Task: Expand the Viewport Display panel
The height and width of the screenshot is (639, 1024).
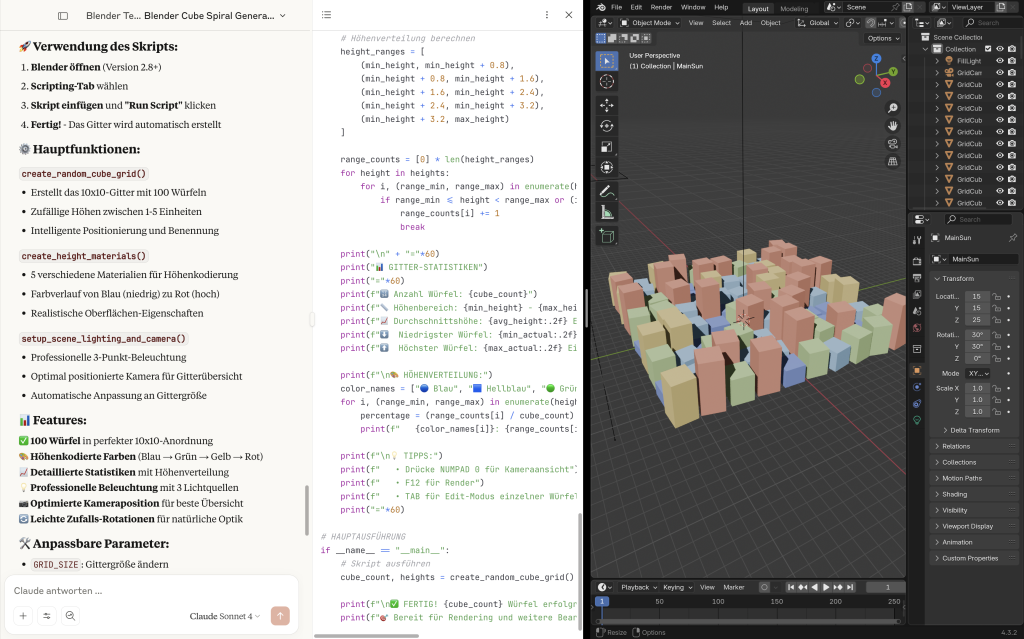Action: pyautogui.click(x=974, y=527)
